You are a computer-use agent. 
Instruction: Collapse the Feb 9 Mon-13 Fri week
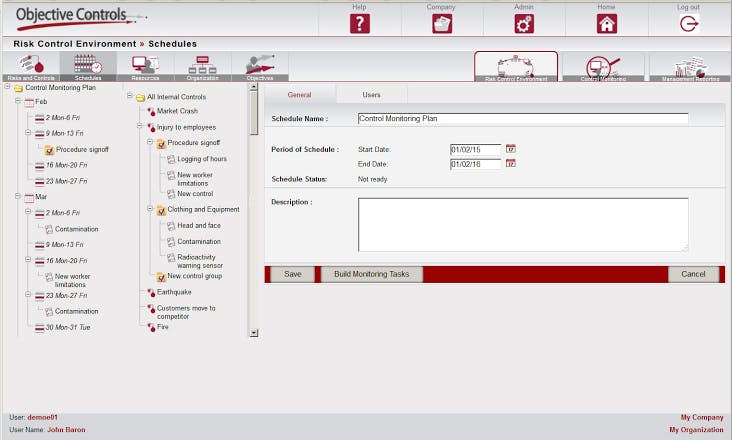pyautogui.click(x=28, y=133)
